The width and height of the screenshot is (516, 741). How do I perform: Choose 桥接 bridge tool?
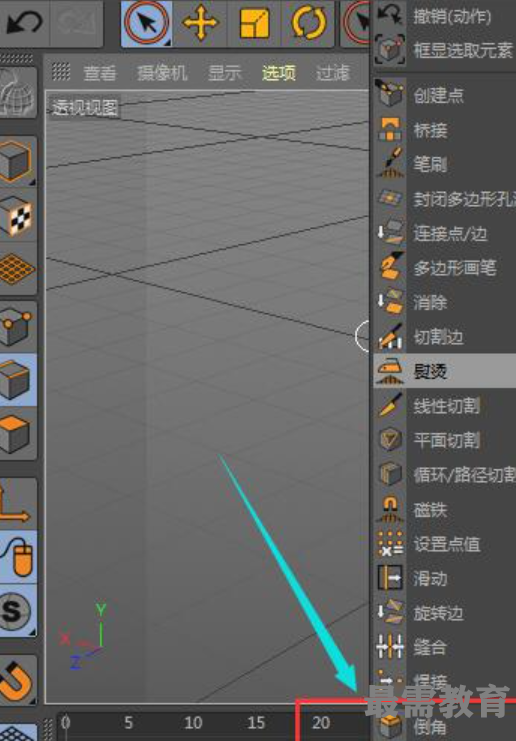444,129
